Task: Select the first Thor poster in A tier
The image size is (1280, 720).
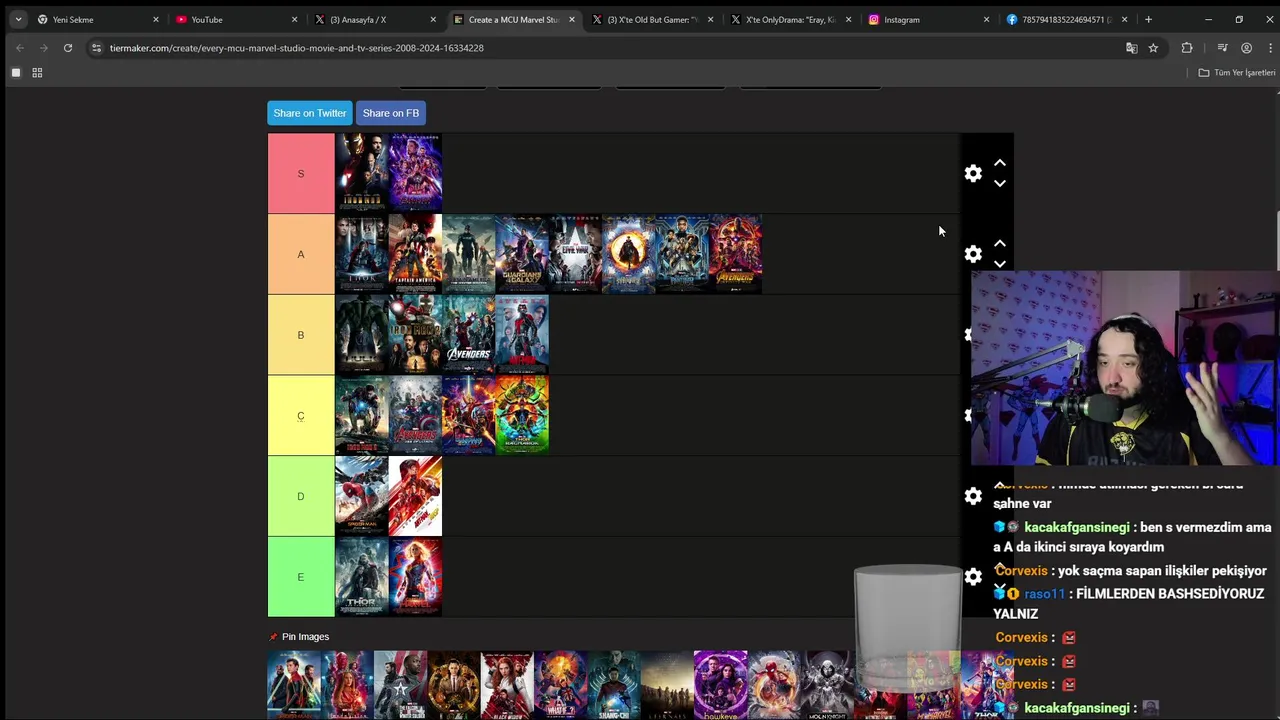Action: coord(362,254)
